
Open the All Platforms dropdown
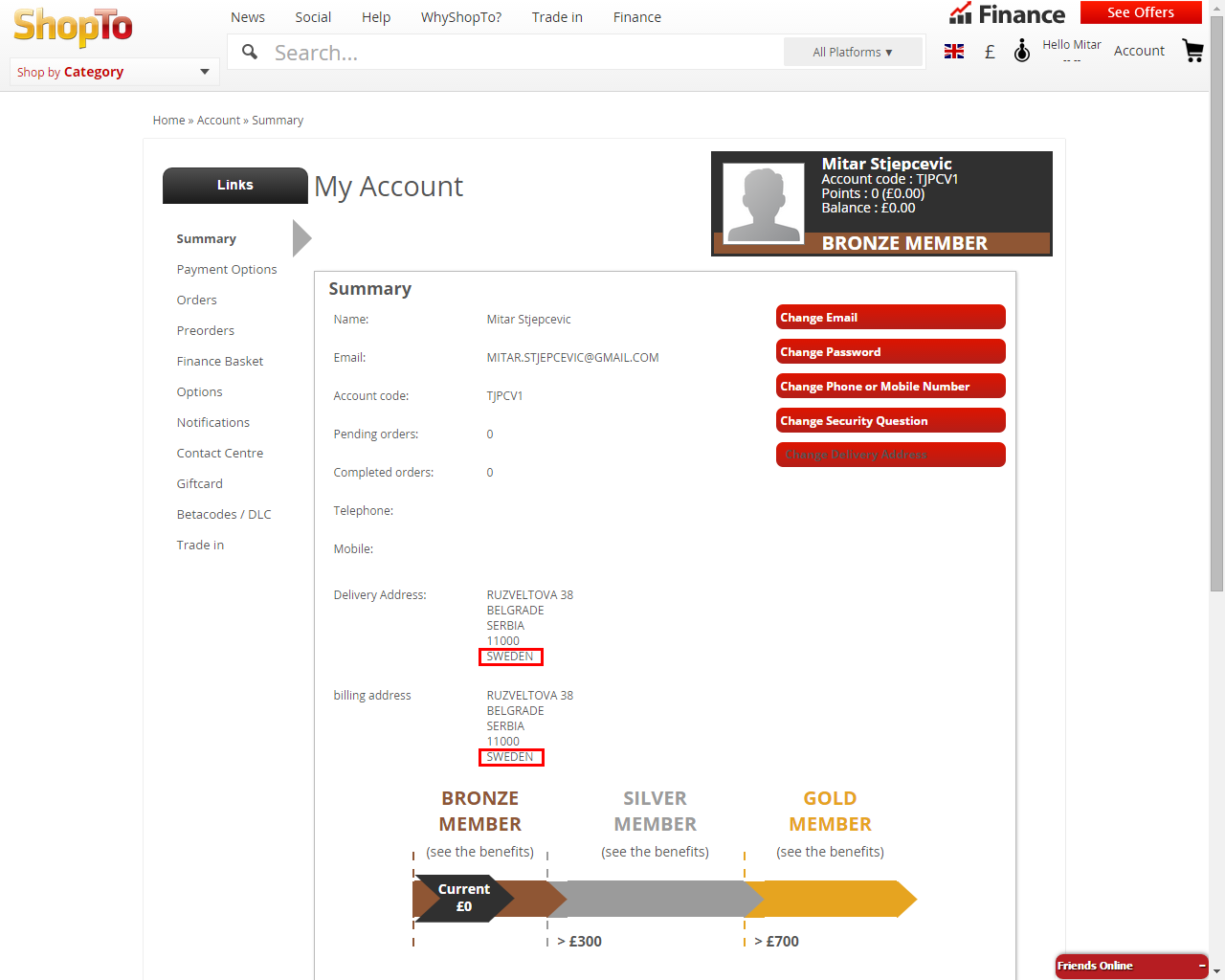click(x=853, y=52)
